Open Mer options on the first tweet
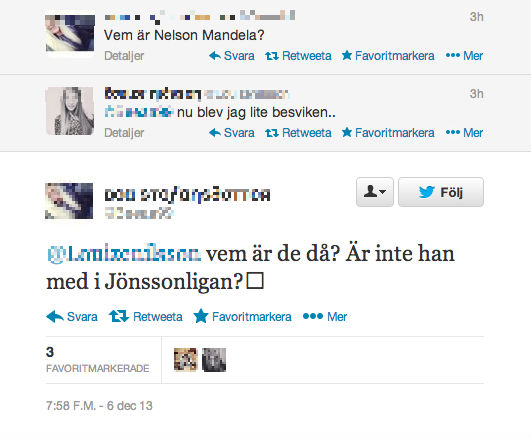This screenshot has width=531, height=438. click(x=464, y=56)
